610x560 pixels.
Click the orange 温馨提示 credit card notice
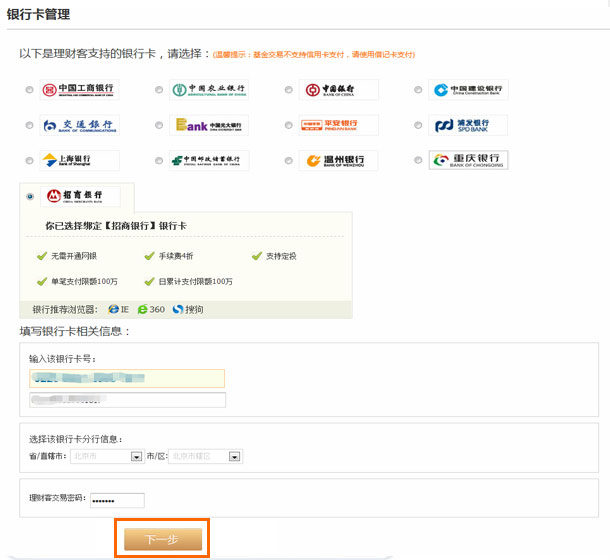(314, 54)
